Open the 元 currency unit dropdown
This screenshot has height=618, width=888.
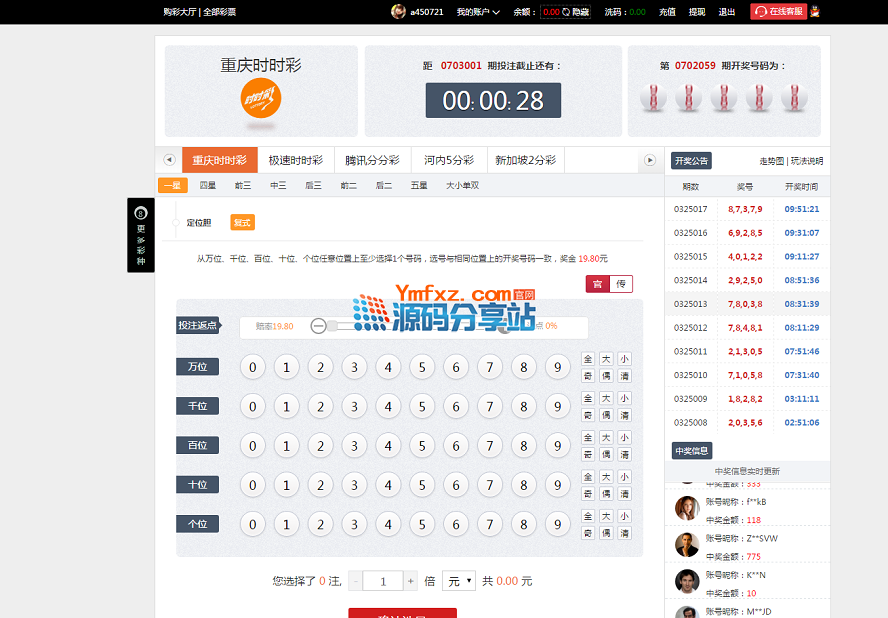pyautogui.click(x=460, y=581)
